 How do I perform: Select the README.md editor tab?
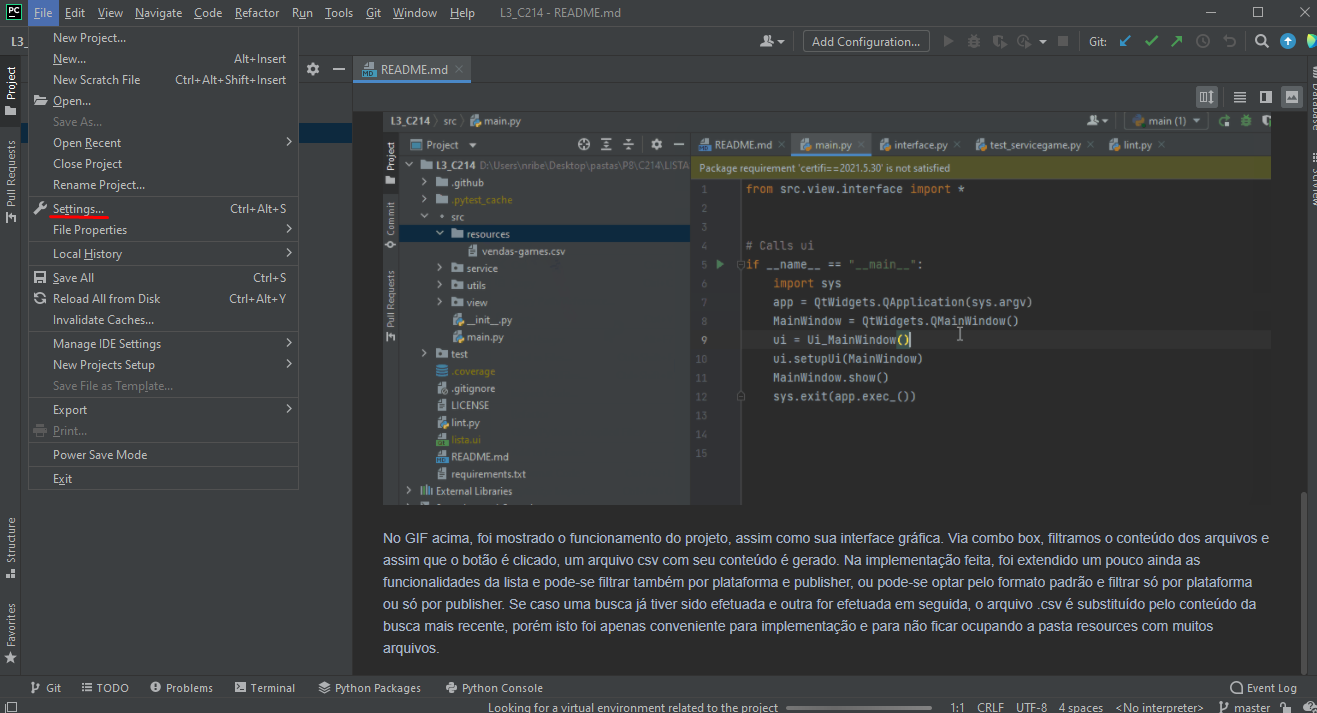(412, 70)
